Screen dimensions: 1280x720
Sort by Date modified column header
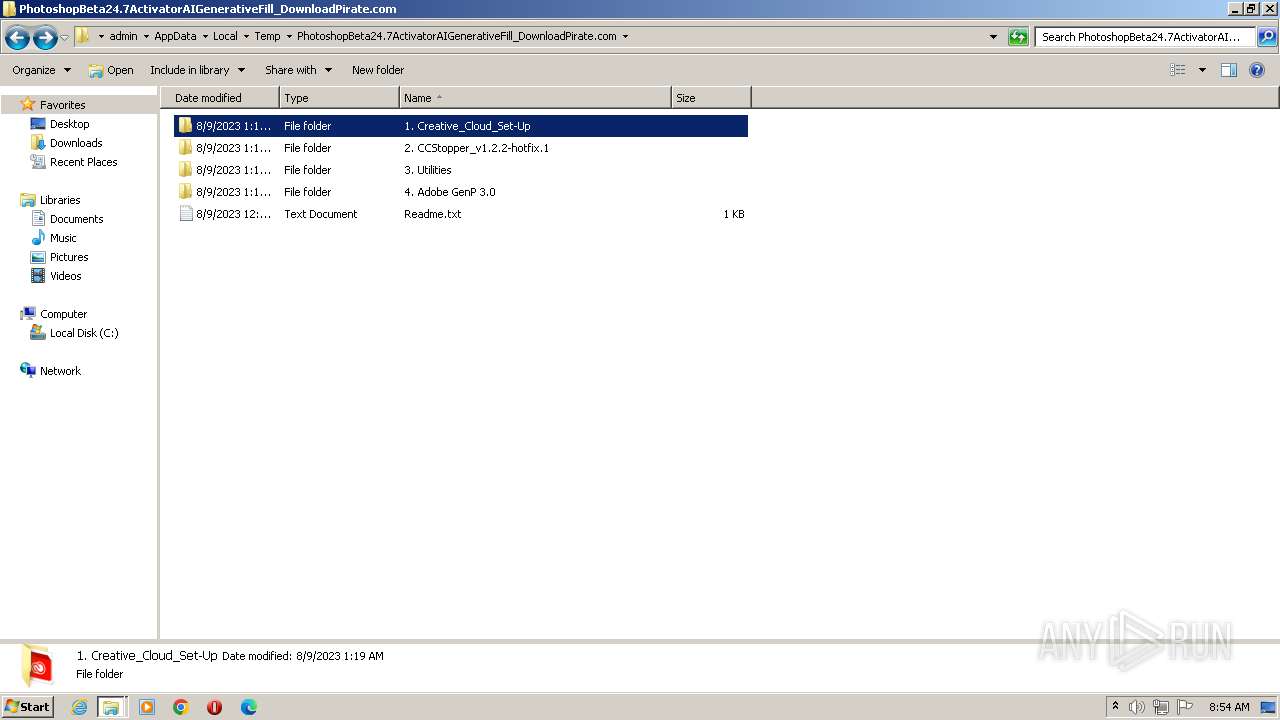coord(220,98)
